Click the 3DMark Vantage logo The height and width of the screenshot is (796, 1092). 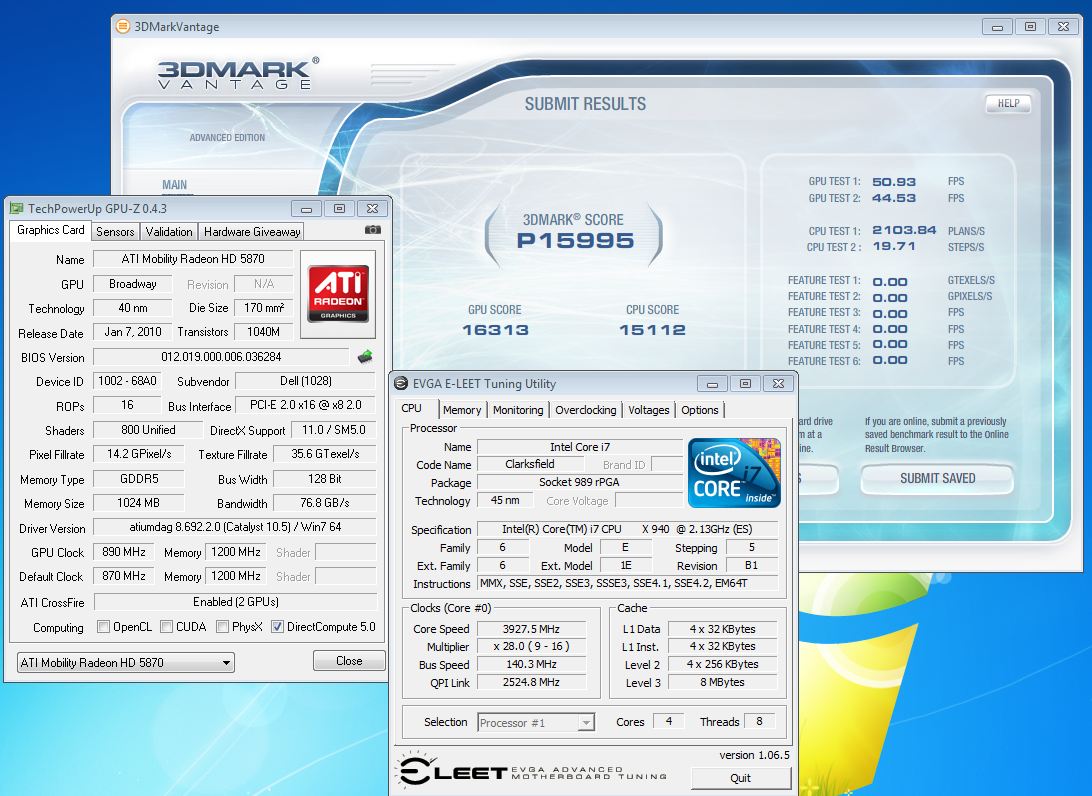pos(237,74)
